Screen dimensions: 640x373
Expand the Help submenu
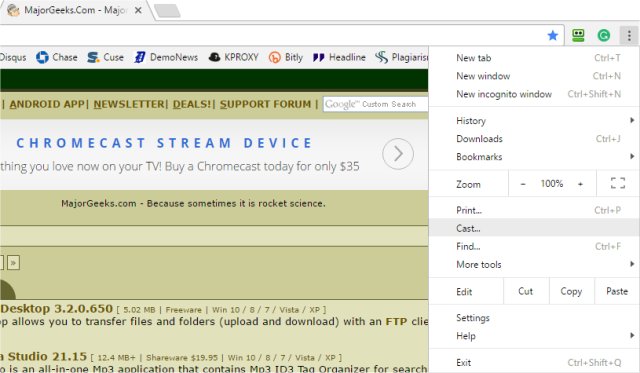[534, 336]
